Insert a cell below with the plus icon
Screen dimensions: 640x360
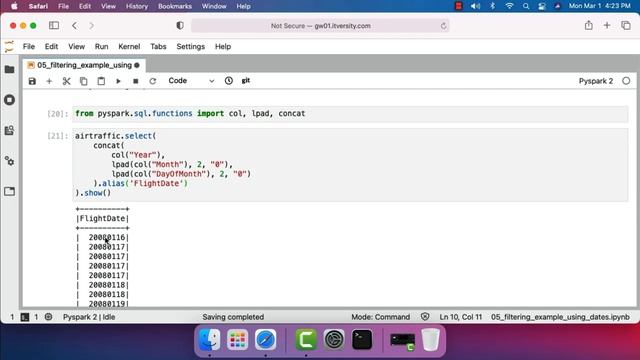click(49, 81)
